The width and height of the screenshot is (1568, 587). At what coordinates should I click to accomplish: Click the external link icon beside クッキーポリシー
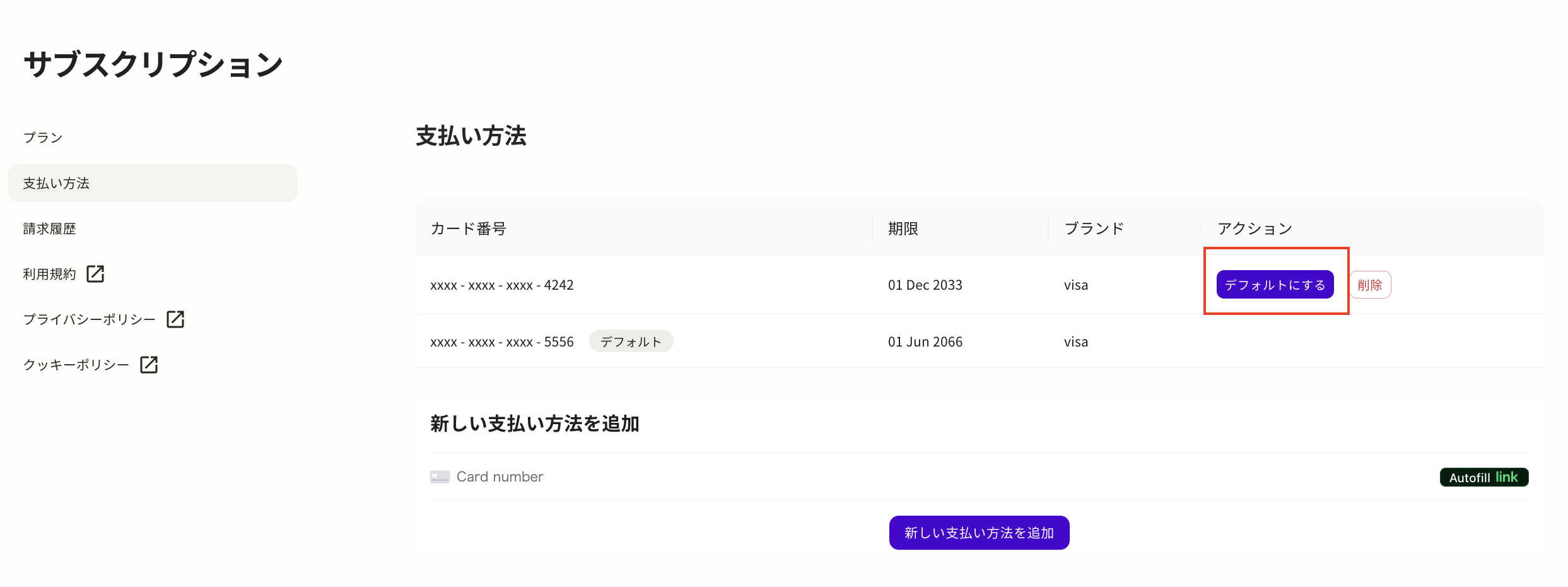pos(149,364)
